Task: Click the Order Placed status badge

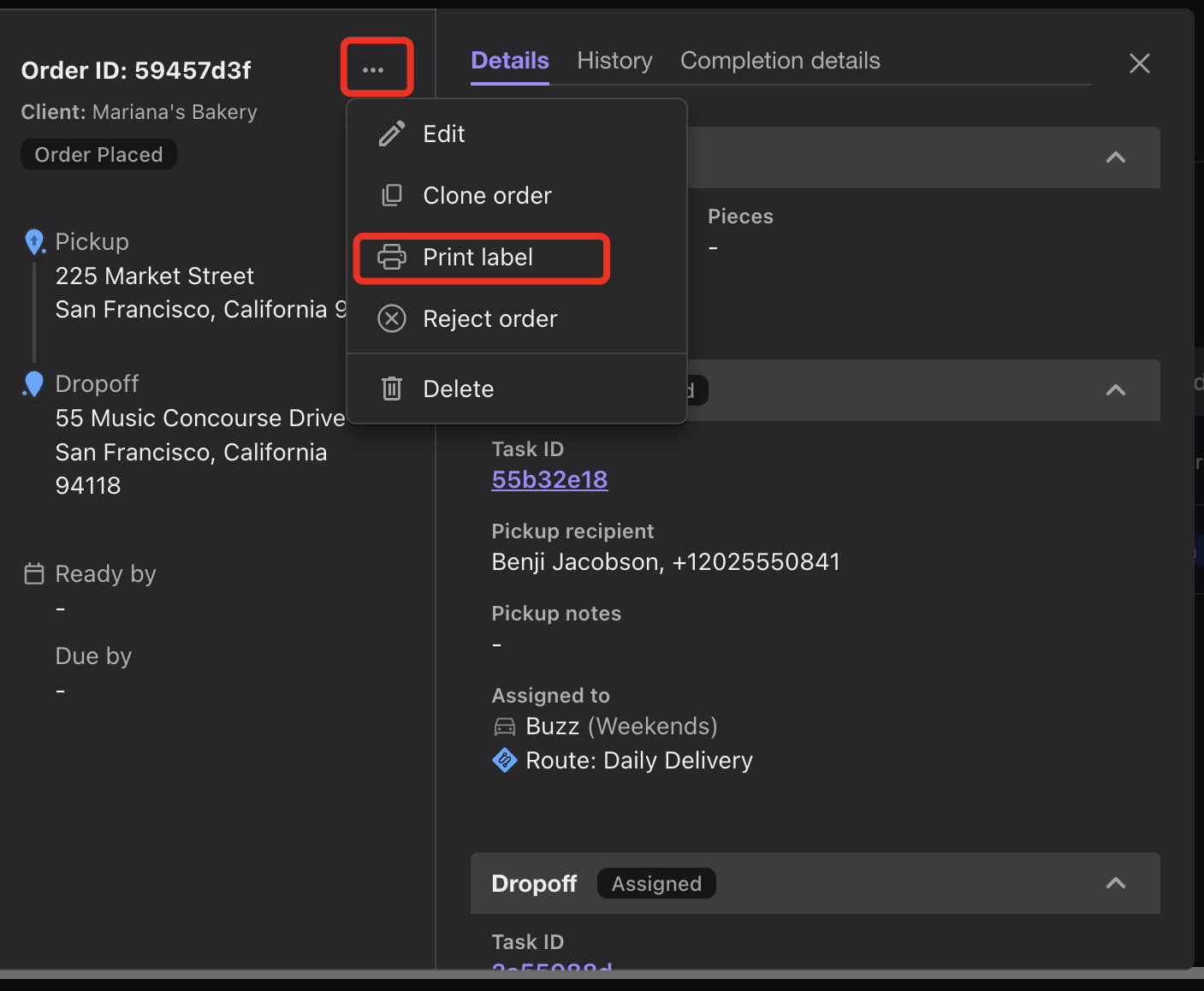Action: (x=98, y=154)
